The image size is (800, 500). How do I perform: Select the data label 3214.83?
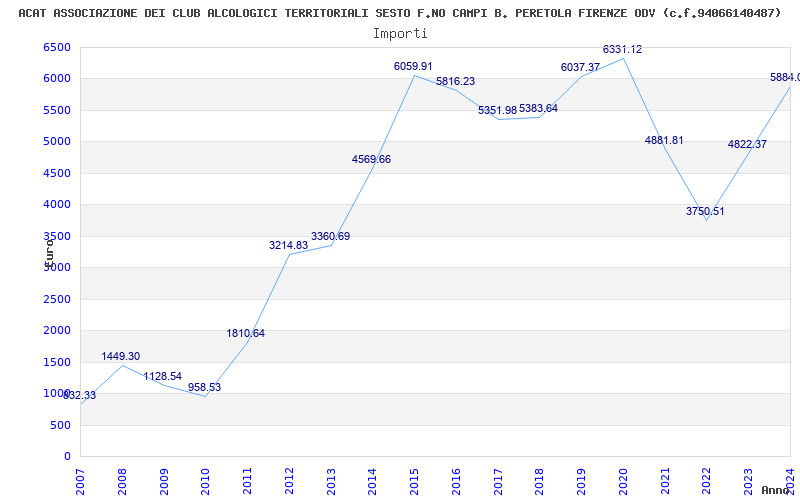(x=289, y=245)
